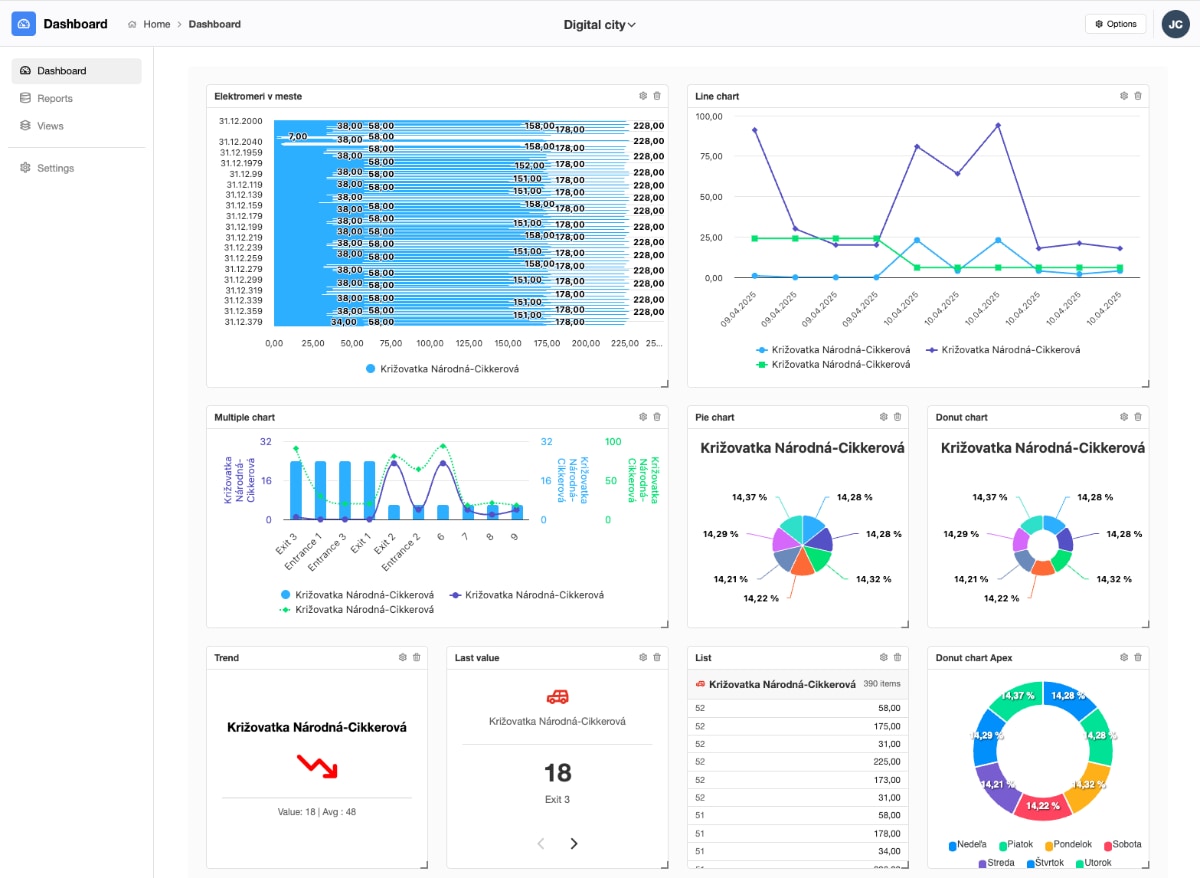This screenshot has width=1200, height=878.
Task: Open the Home breadcrumb link
Action: [157, 24]
